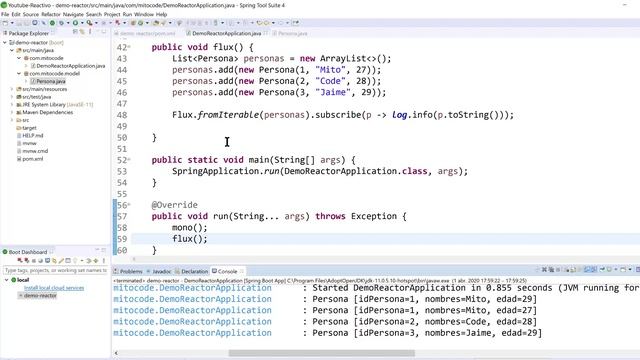
Task: Click the pencil edit icon in Boot Dashboard
Action: [61, 260]
